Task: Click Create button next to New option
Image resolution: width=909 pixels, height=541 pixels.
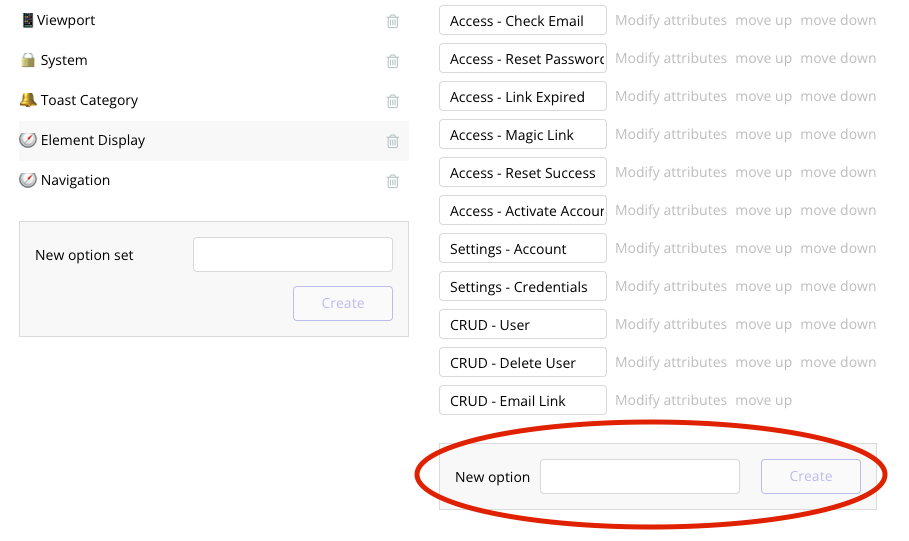Action: click(810, 477)
